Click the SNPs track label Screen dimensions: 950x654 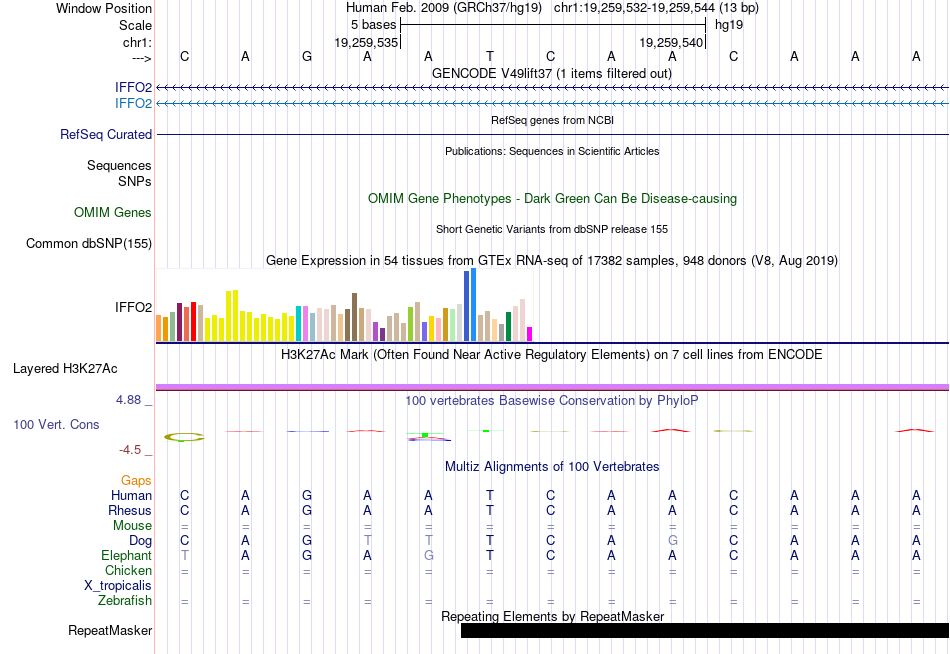135,181
